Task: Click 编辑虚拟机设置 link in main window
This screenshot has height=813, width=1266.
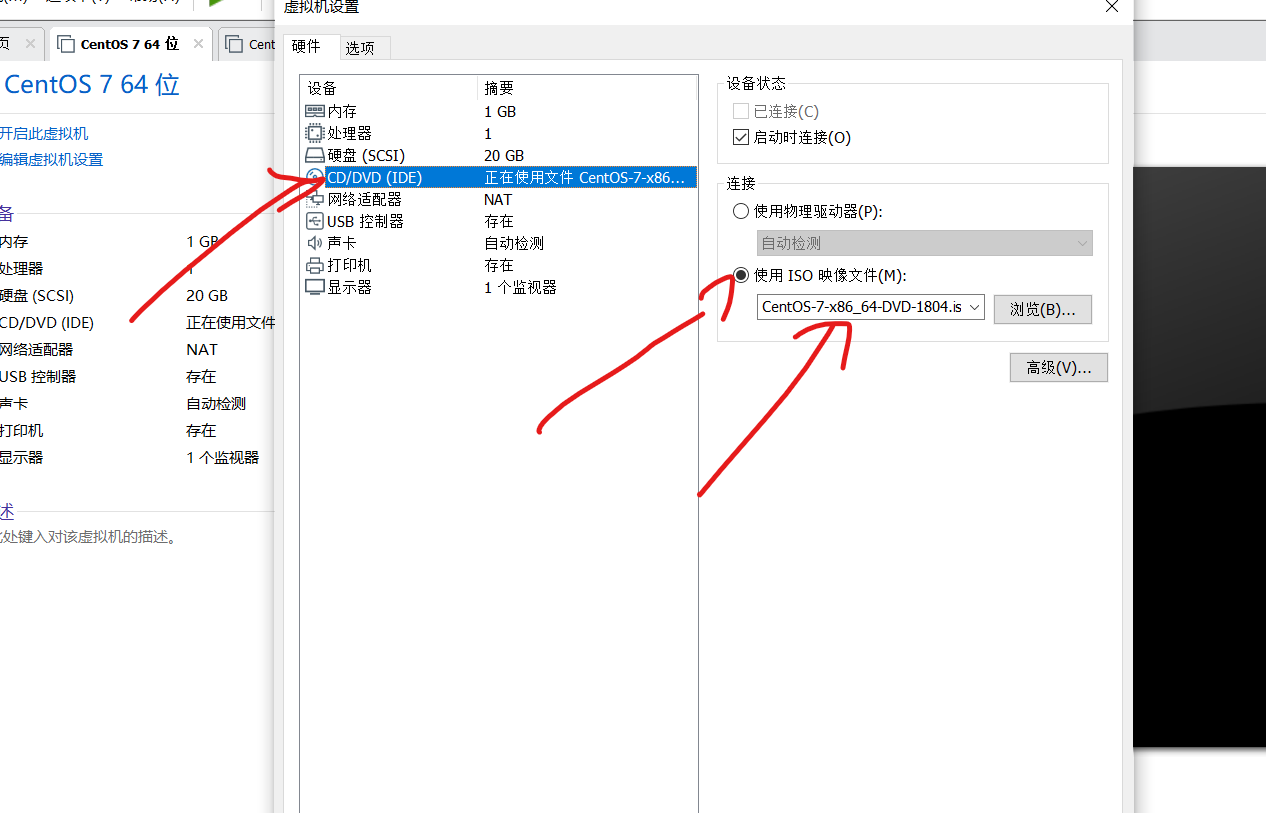Action: pos(50,159)
